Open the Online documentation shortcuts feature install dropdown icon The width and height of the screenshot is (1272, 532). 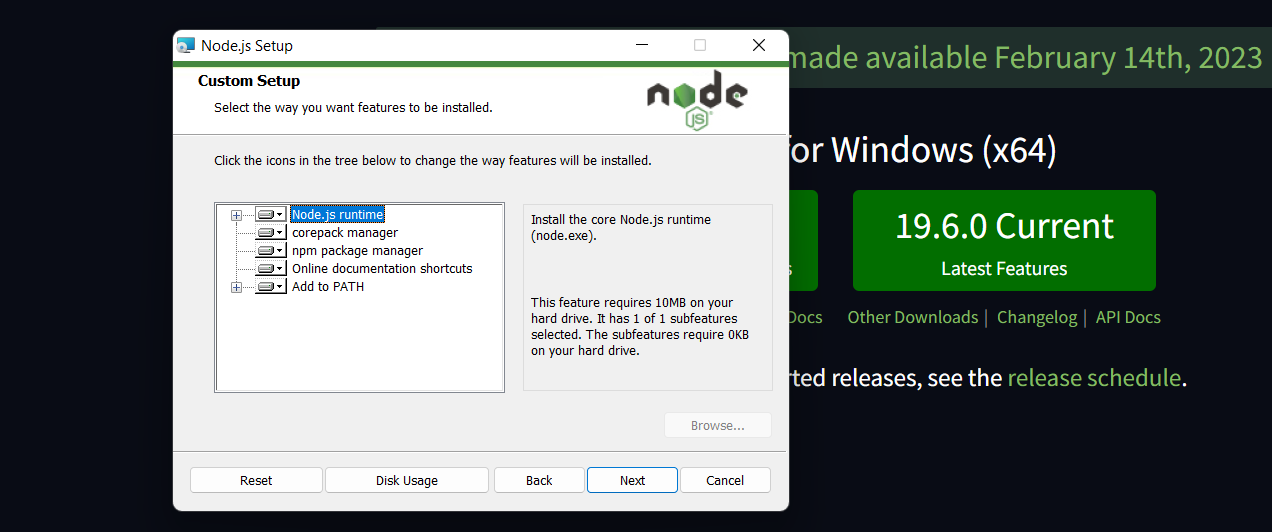pos(270,268)
